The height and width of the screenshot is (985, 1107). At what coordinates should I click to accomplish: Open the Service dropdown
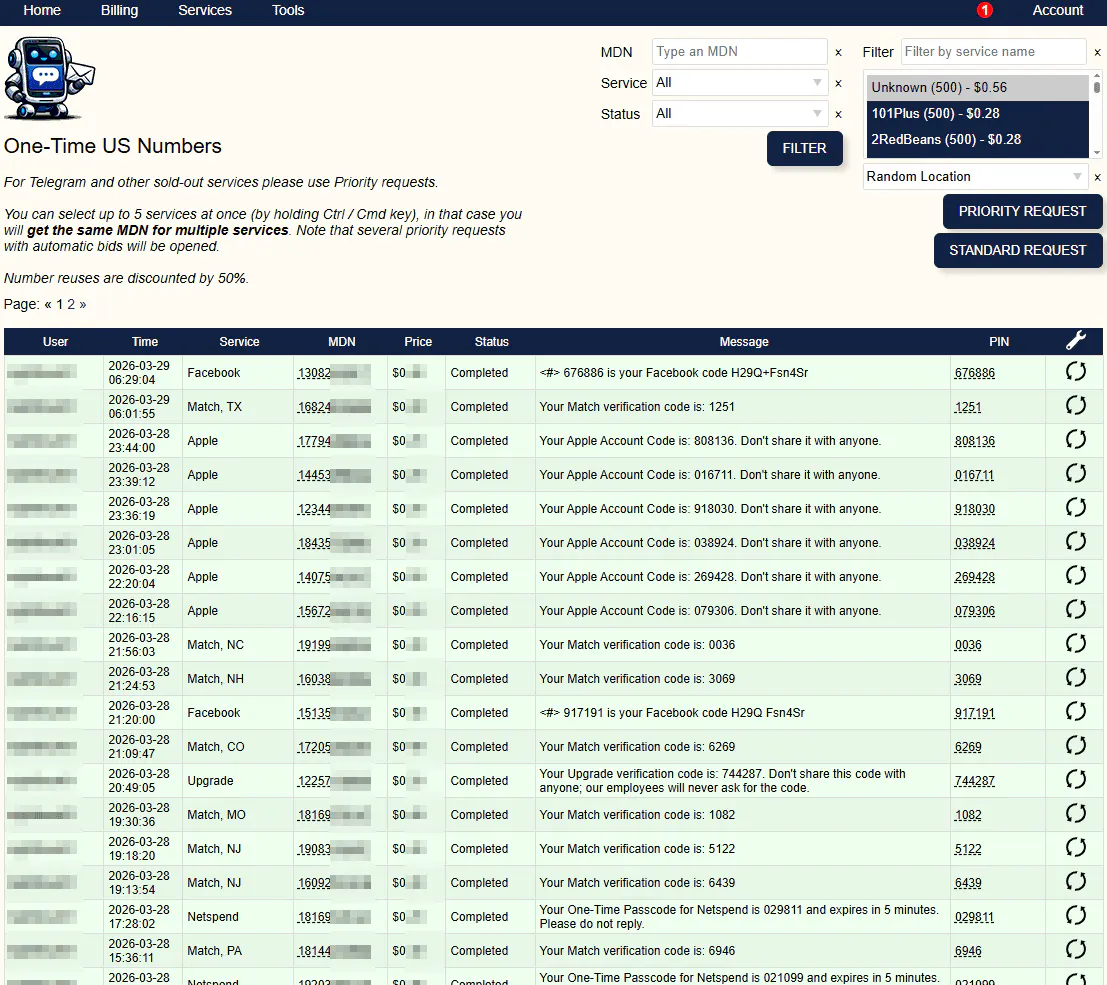[x=739, y=83]
